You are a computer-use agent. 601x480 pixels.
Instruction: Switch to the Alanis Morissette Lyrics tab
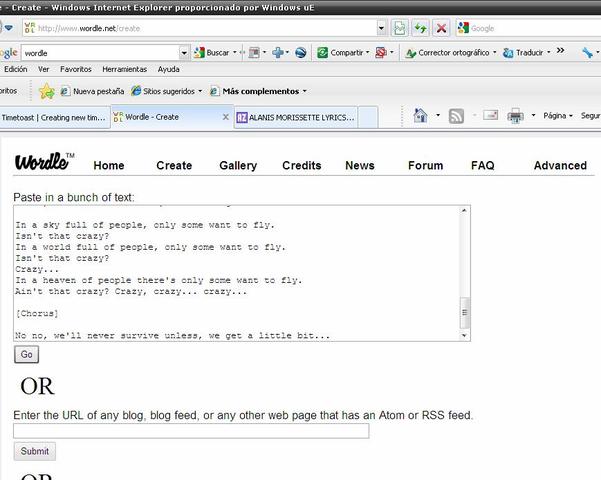point(296,118)
